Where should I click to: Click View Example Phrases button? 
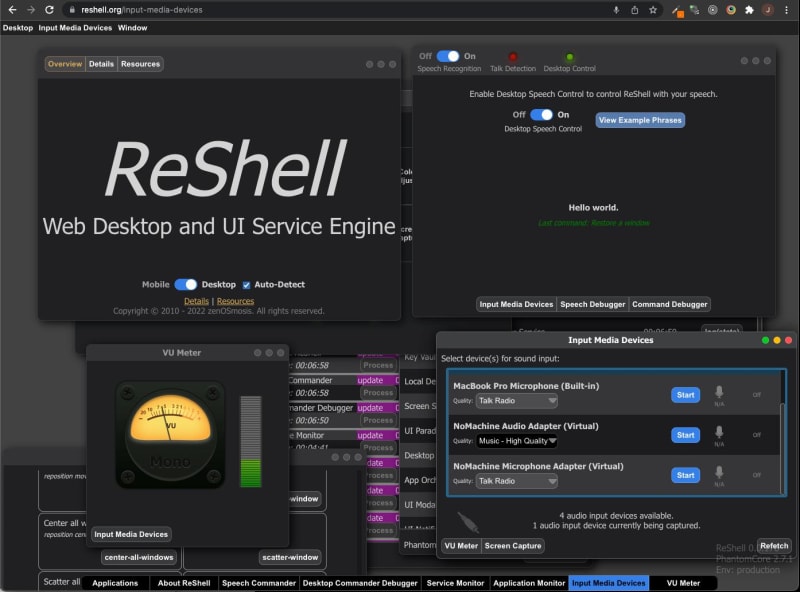640,120
